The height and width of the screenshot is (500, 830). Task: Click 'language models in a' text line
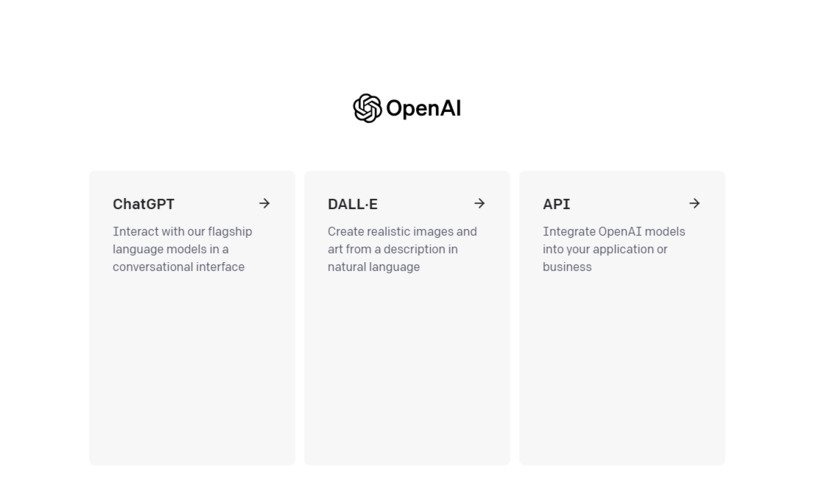point(170,249)
